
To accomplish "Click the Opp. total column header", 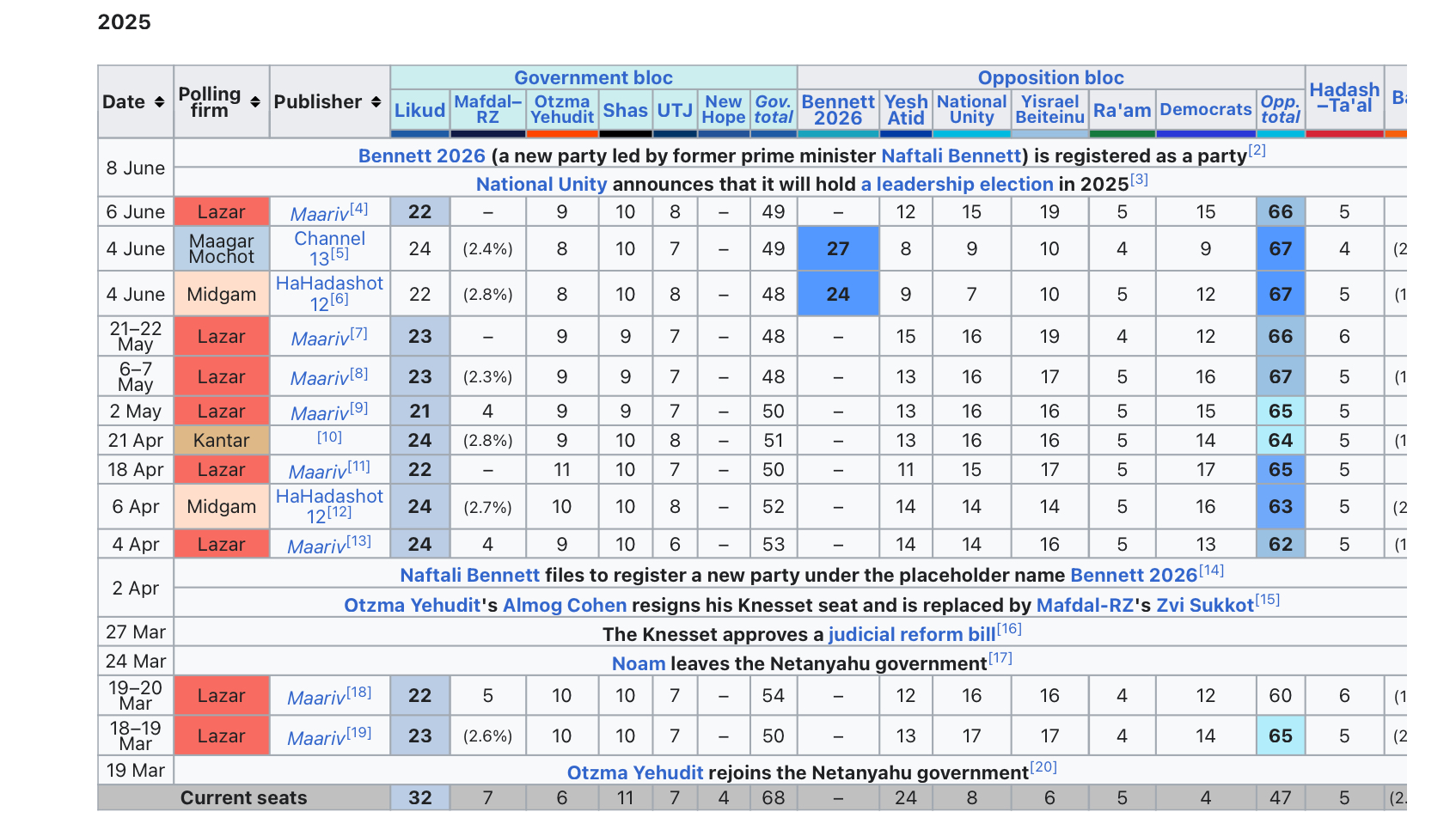I will tap(1281, 109).
